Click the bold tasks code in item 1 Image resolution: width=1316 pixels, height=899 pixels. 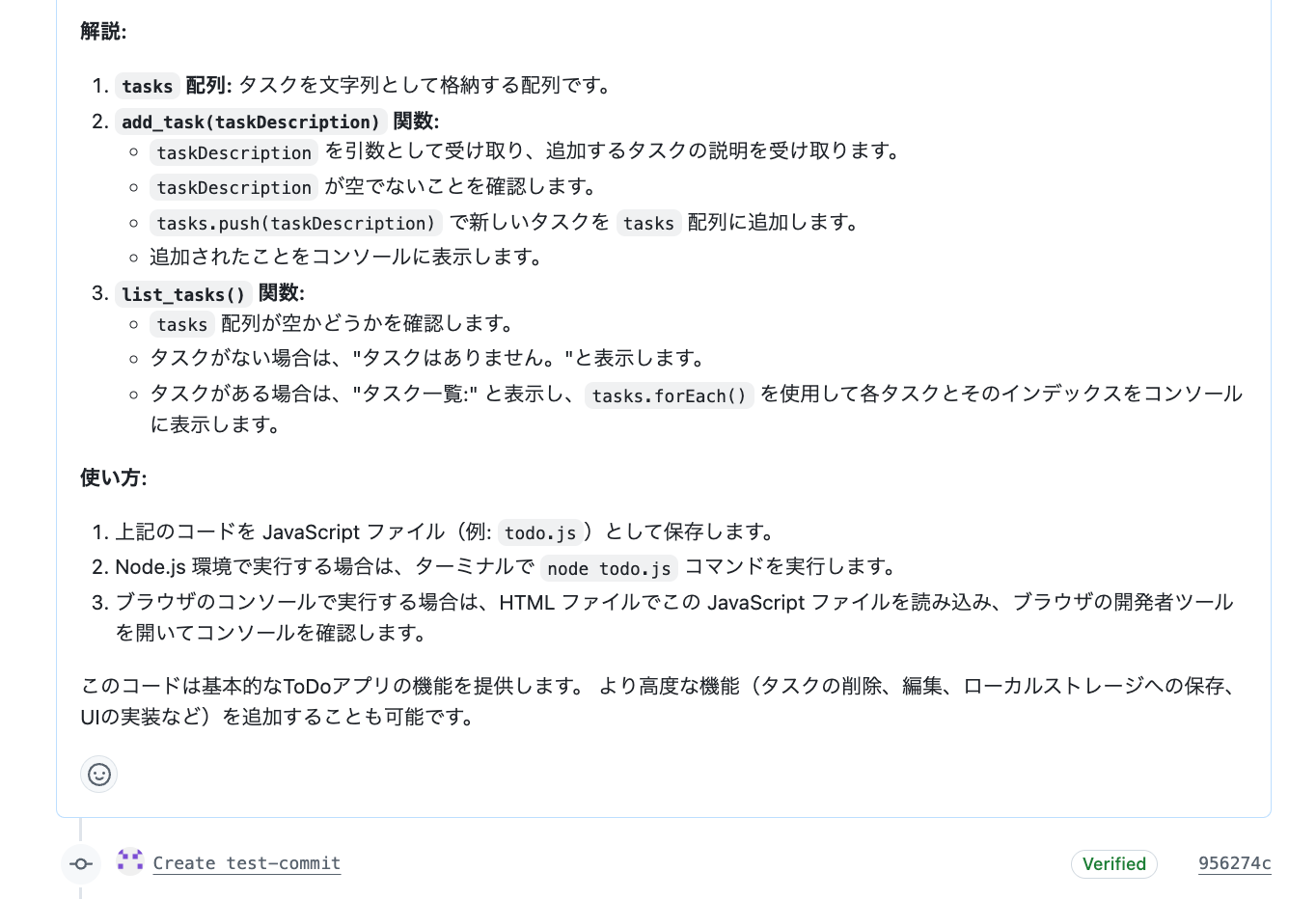(147, 87)
